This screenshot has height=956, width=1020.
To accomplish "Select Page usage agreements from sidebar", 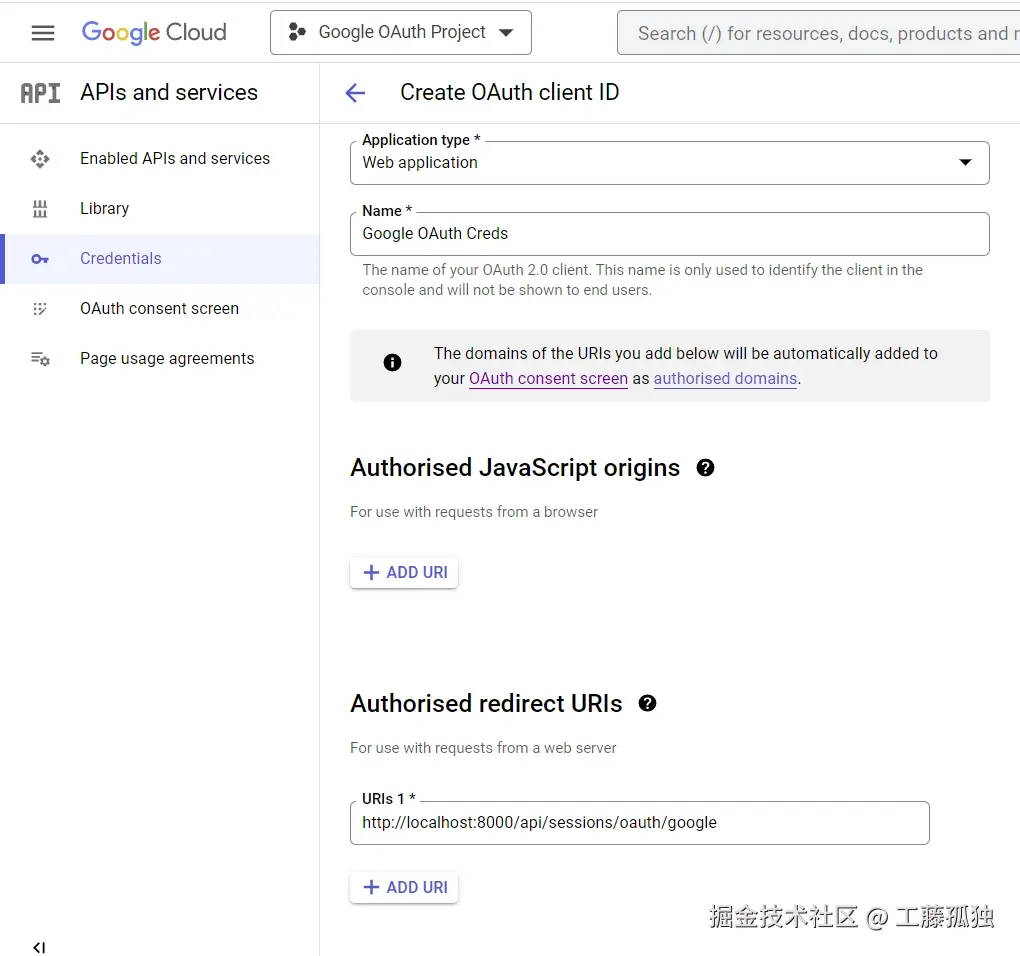I will (166, 358).
